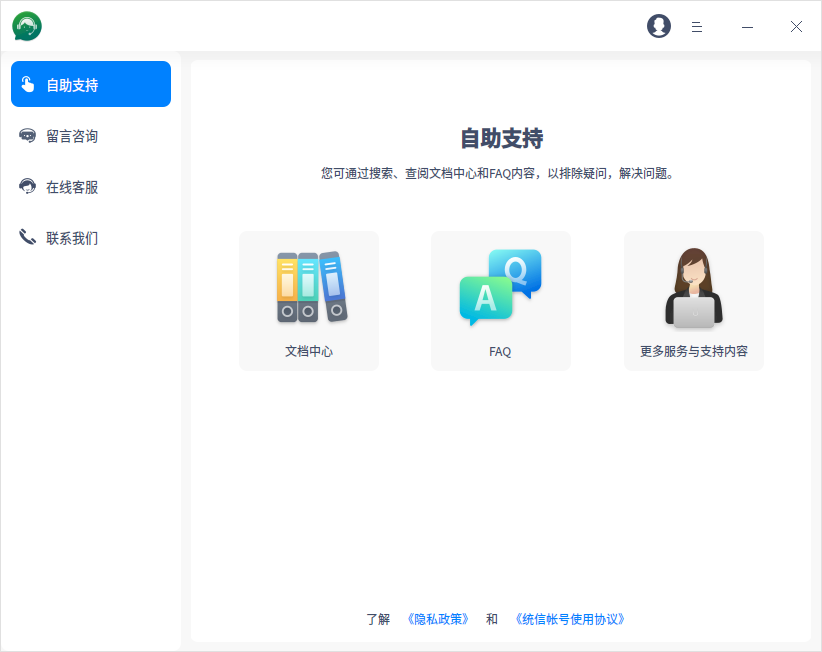Viewport: 822px width, 652px height.
Task: Select the 自助支持 sidebar tab
Action: [91, 84]
